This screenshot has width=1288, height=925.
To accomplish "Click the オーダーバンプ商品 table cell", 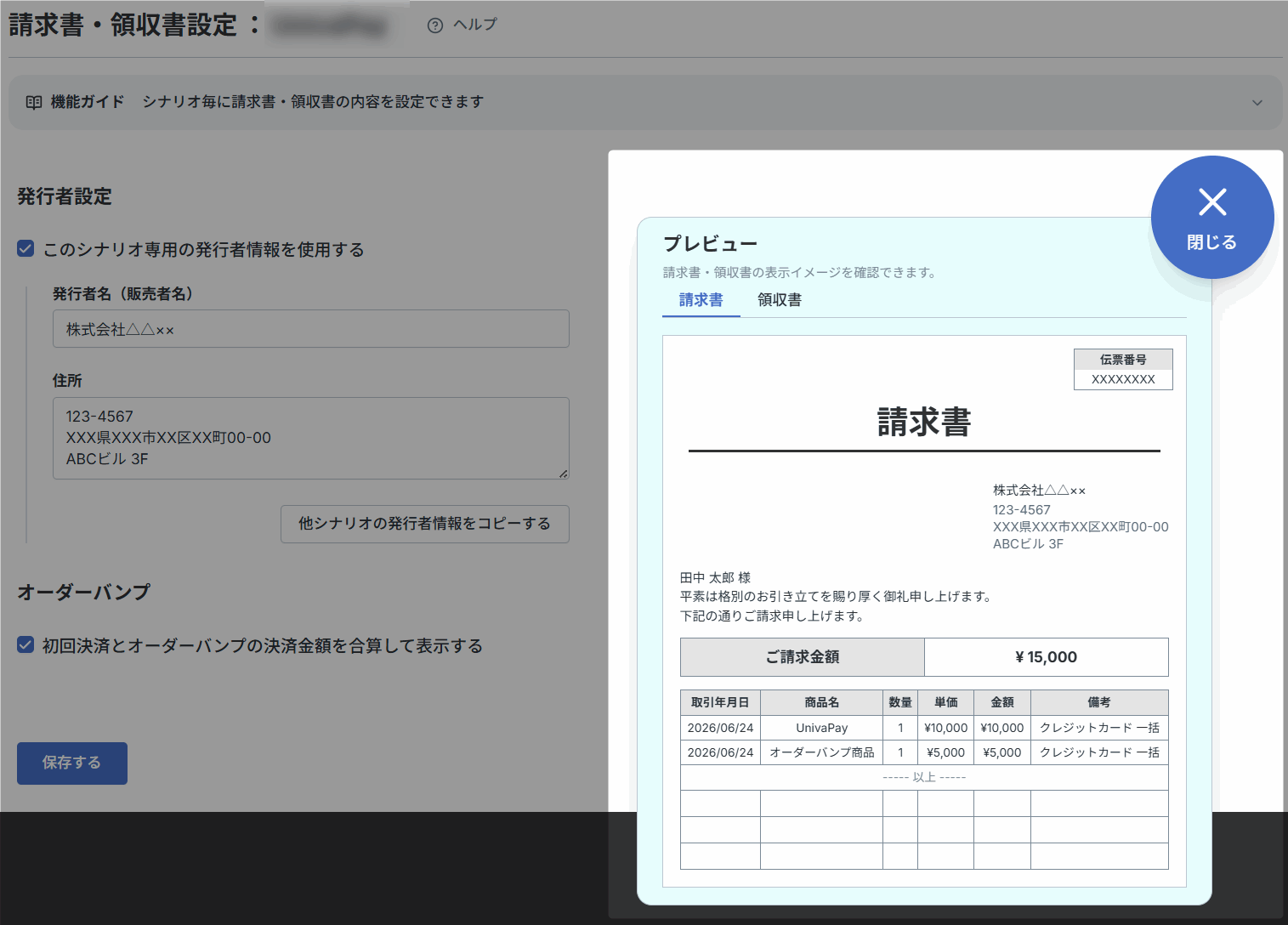I will point(822,752).
